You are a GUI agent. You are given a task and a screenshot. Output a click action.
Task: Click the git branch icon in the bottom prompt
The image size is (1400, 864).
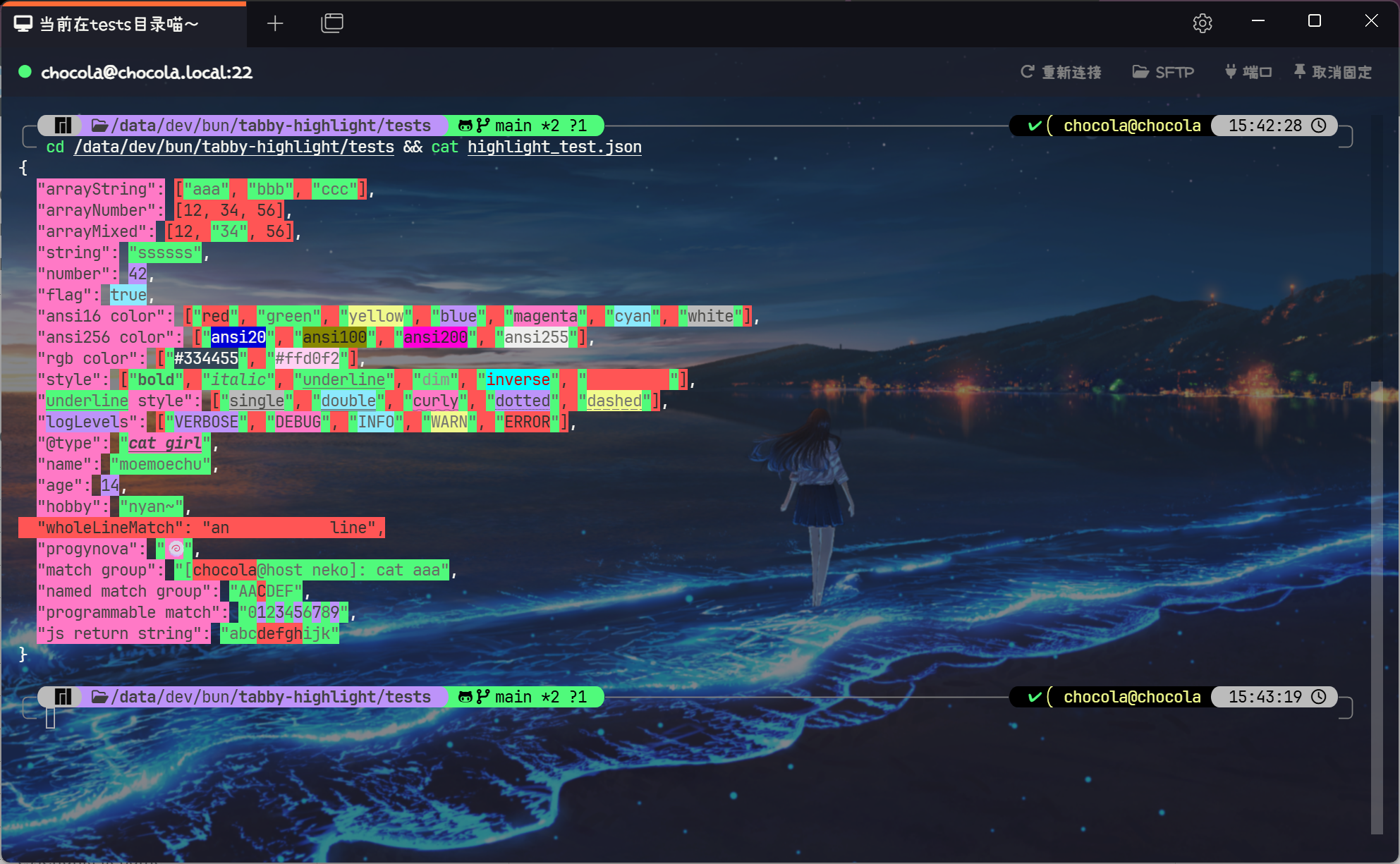tap(483, 697)
